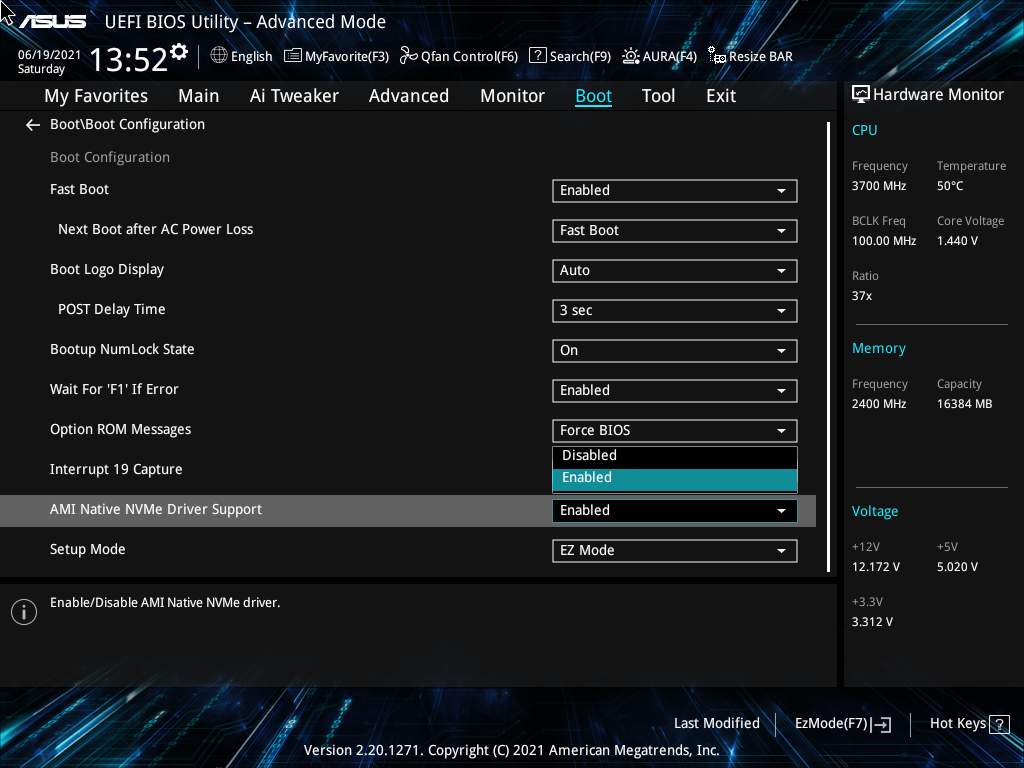The height and width of the screenshot is (768, 1024).
Task: Click the Hardware Monitor panel icon
Action: tap(862, 94)
